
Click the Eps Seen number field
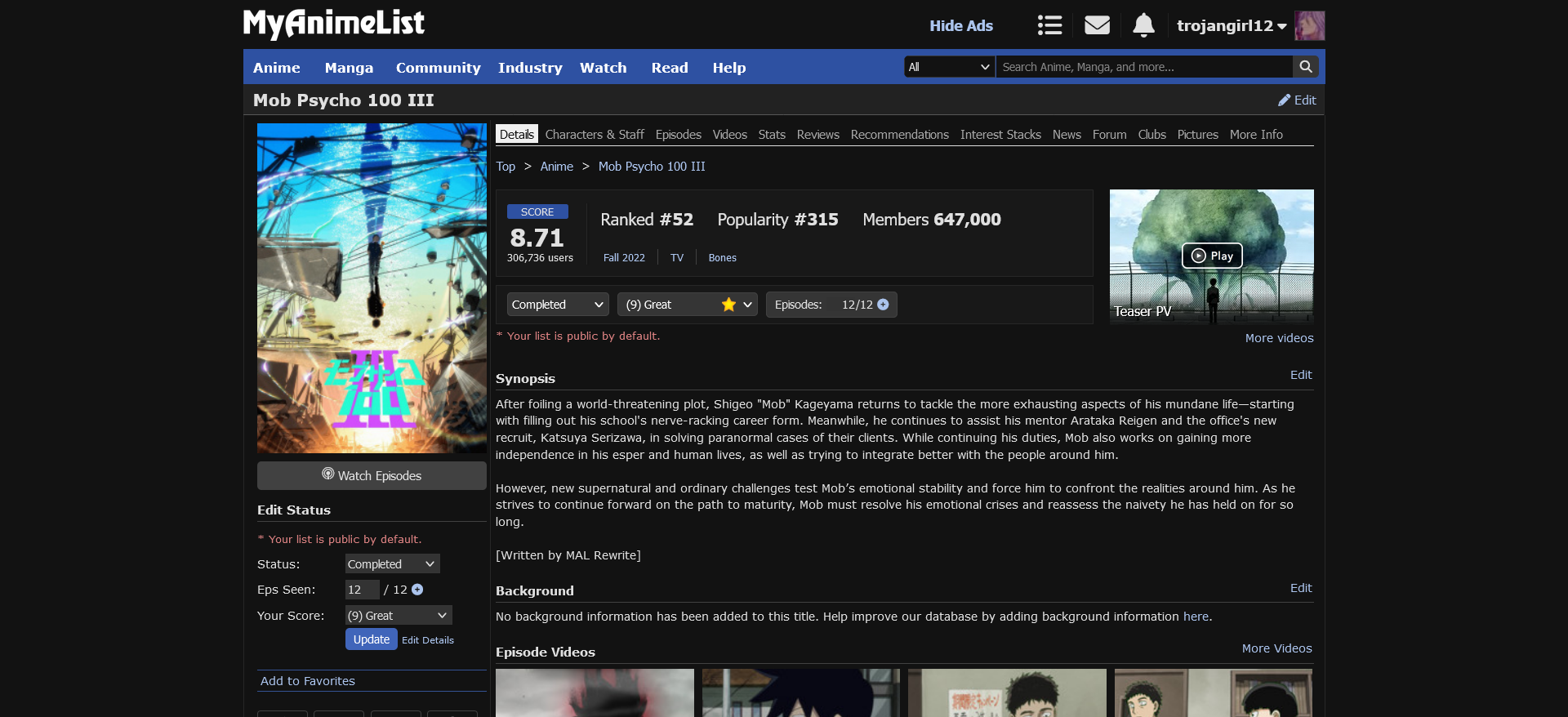[362, 590]
